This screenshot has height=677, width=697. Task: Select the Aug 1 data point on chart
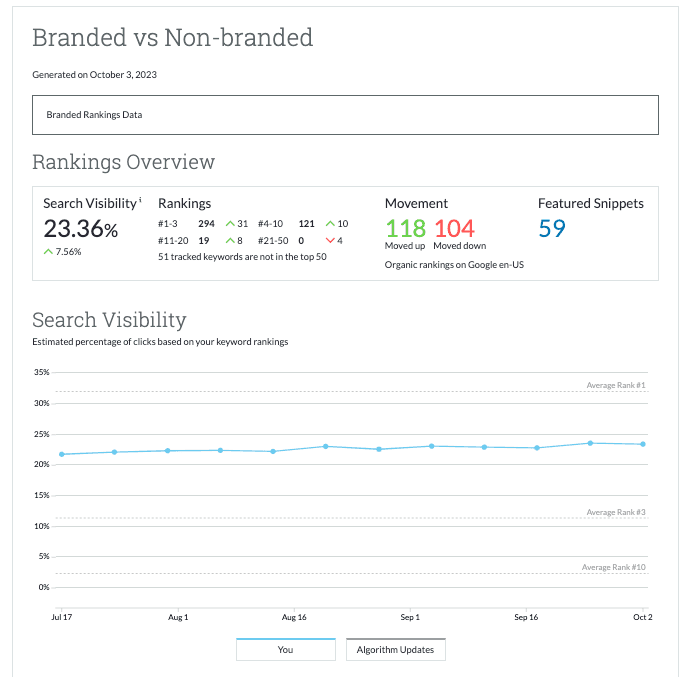168,451
